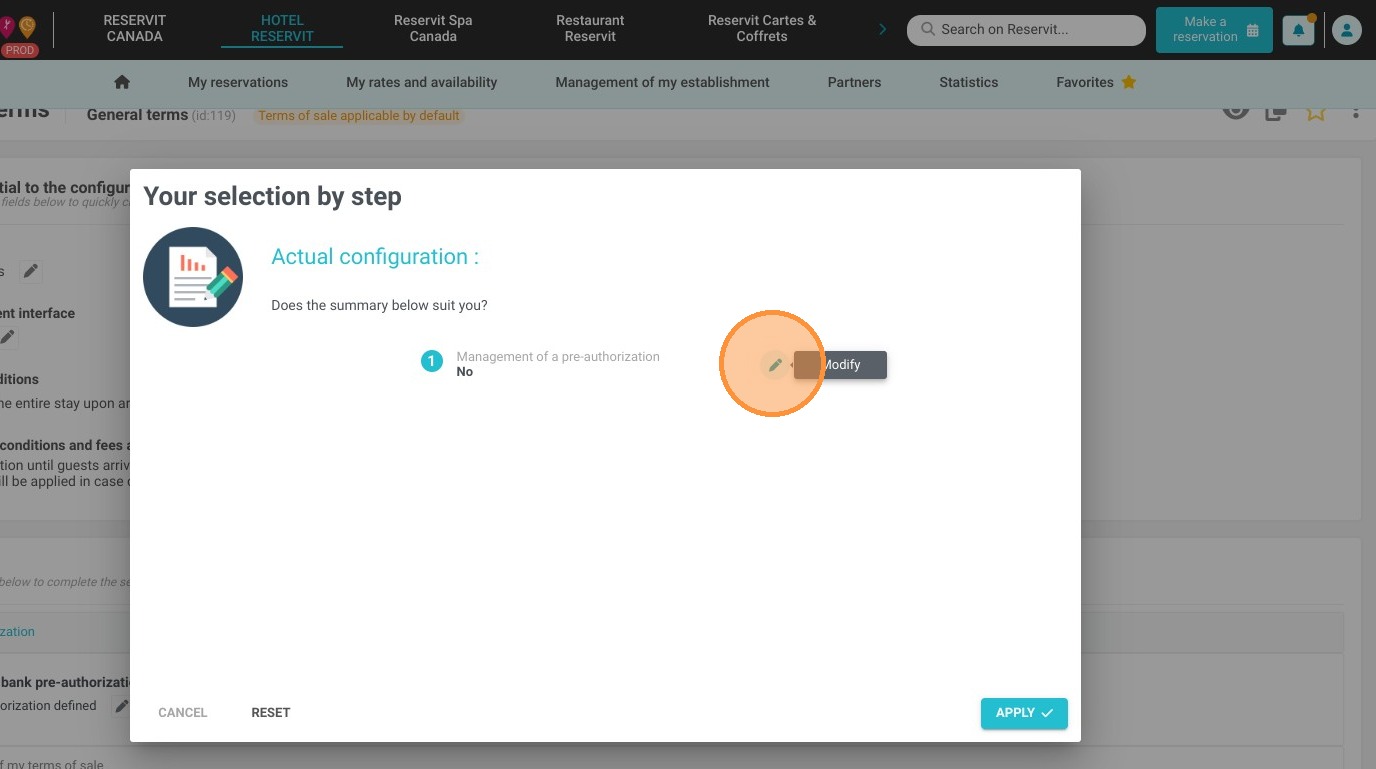Go to the home page icon
Viewport: 1376px width, 769px height.
pos(122,82)
